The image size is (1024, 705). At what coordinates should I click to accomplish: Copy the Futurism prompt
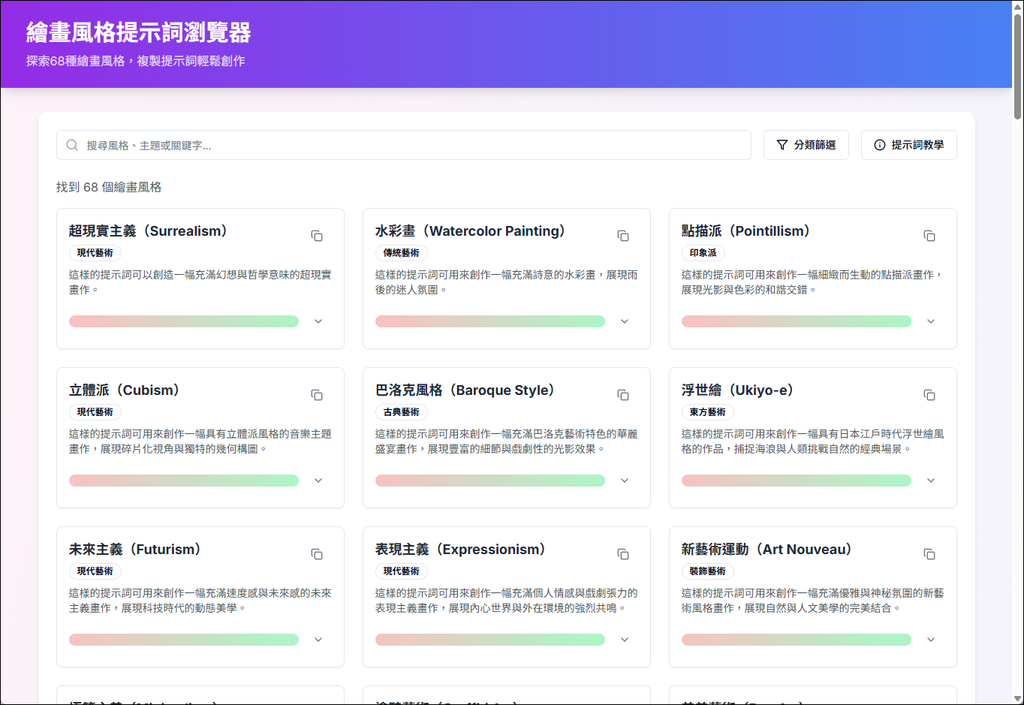(317, 554)
